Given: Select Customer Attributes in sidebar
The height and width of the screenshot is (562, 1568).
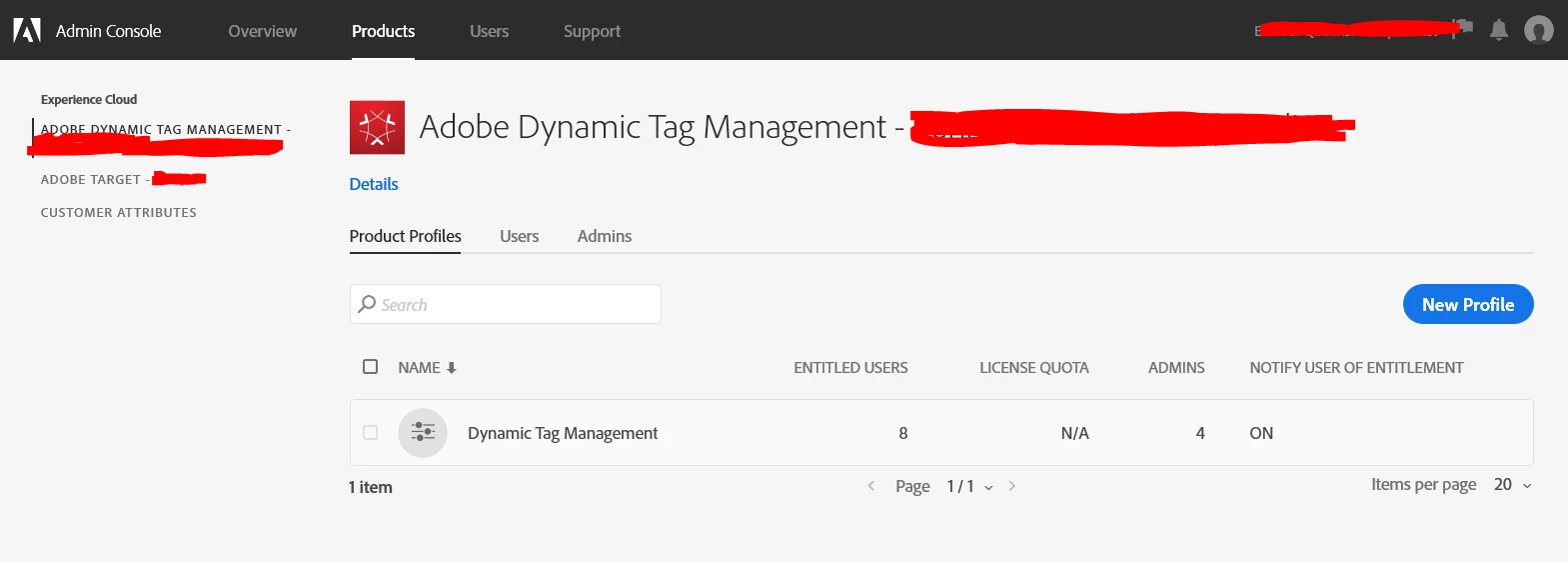Looking at the screenshot, I should click(119, 213).
